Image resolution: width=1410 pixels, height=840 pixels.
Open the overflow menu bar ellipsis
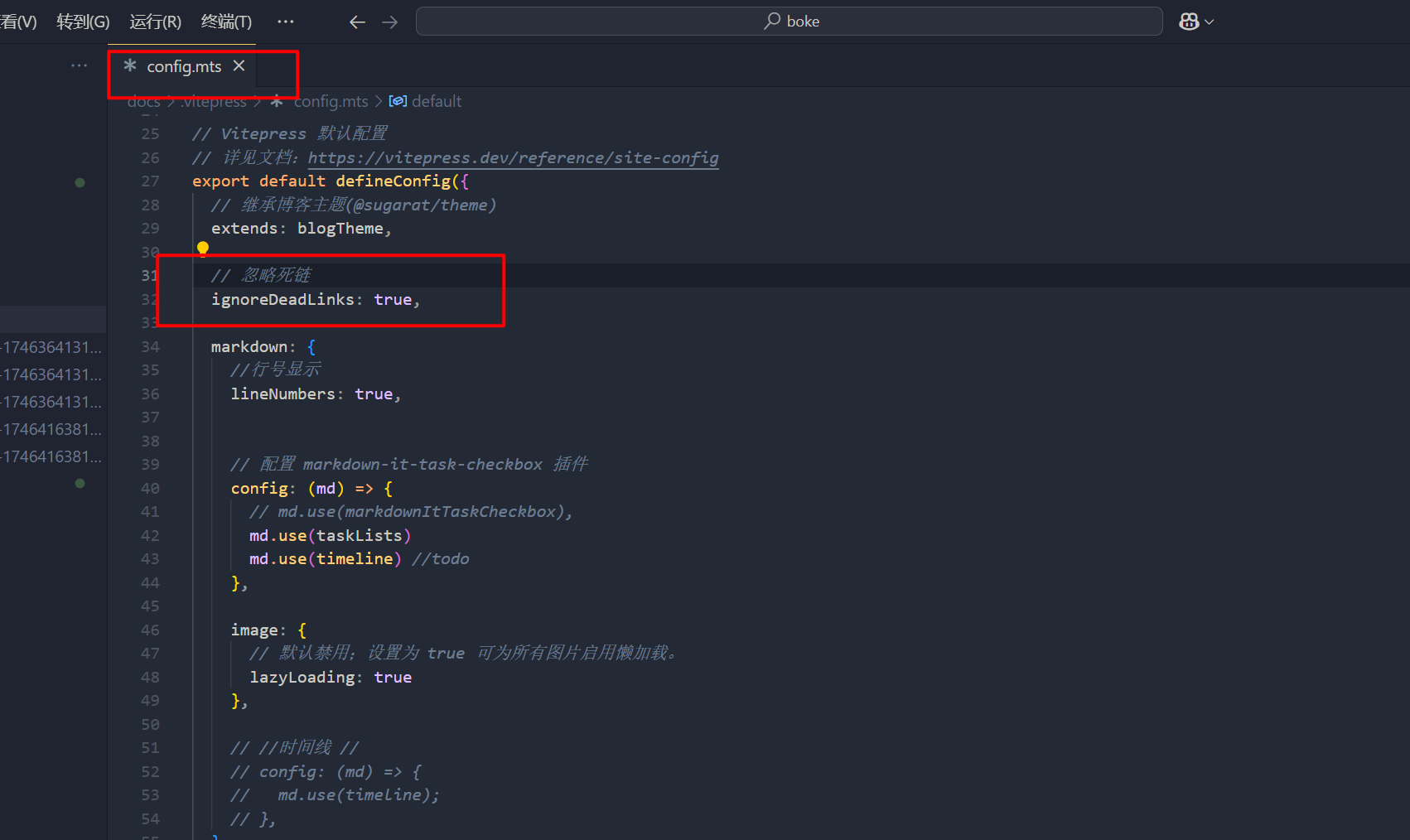pyautogui.click(x=286, y=22)
